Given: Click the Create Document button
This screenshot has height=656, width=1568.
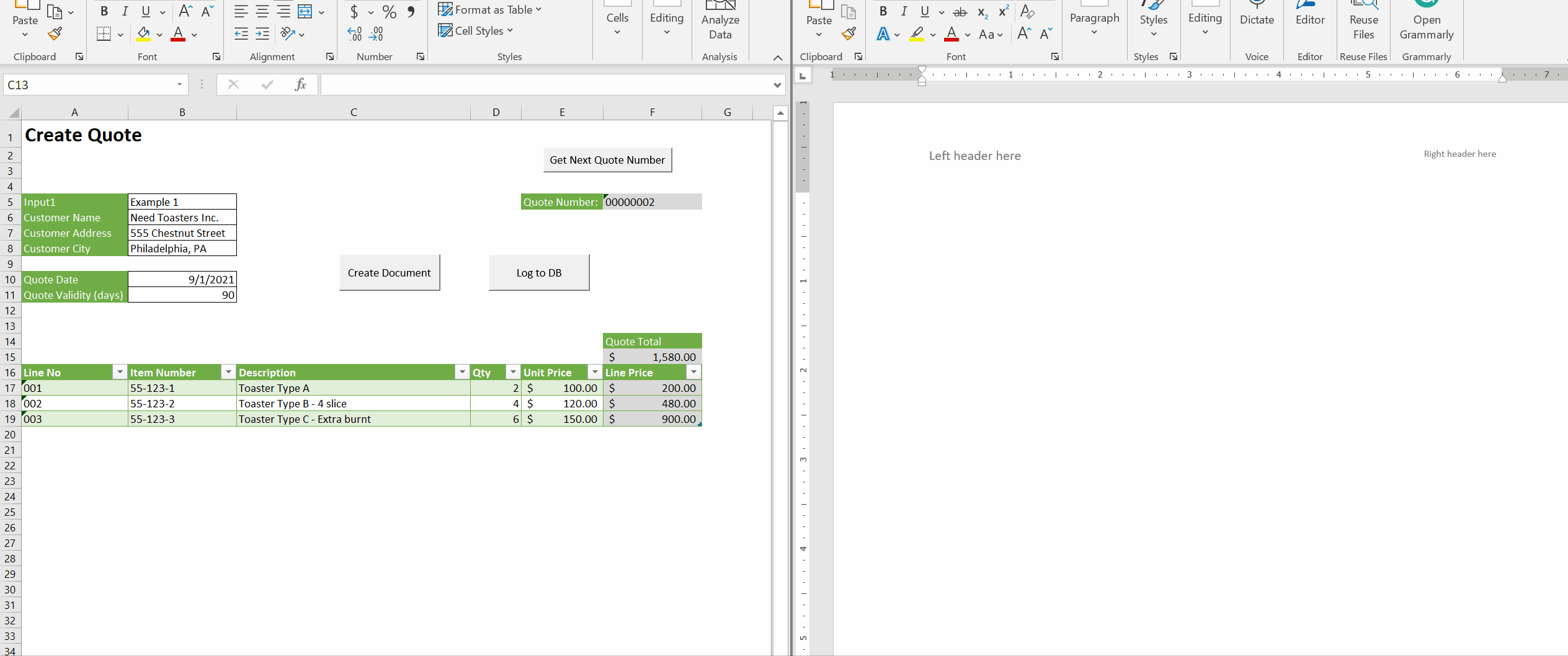Looking at the screenshot, I should tap(390, 272).
